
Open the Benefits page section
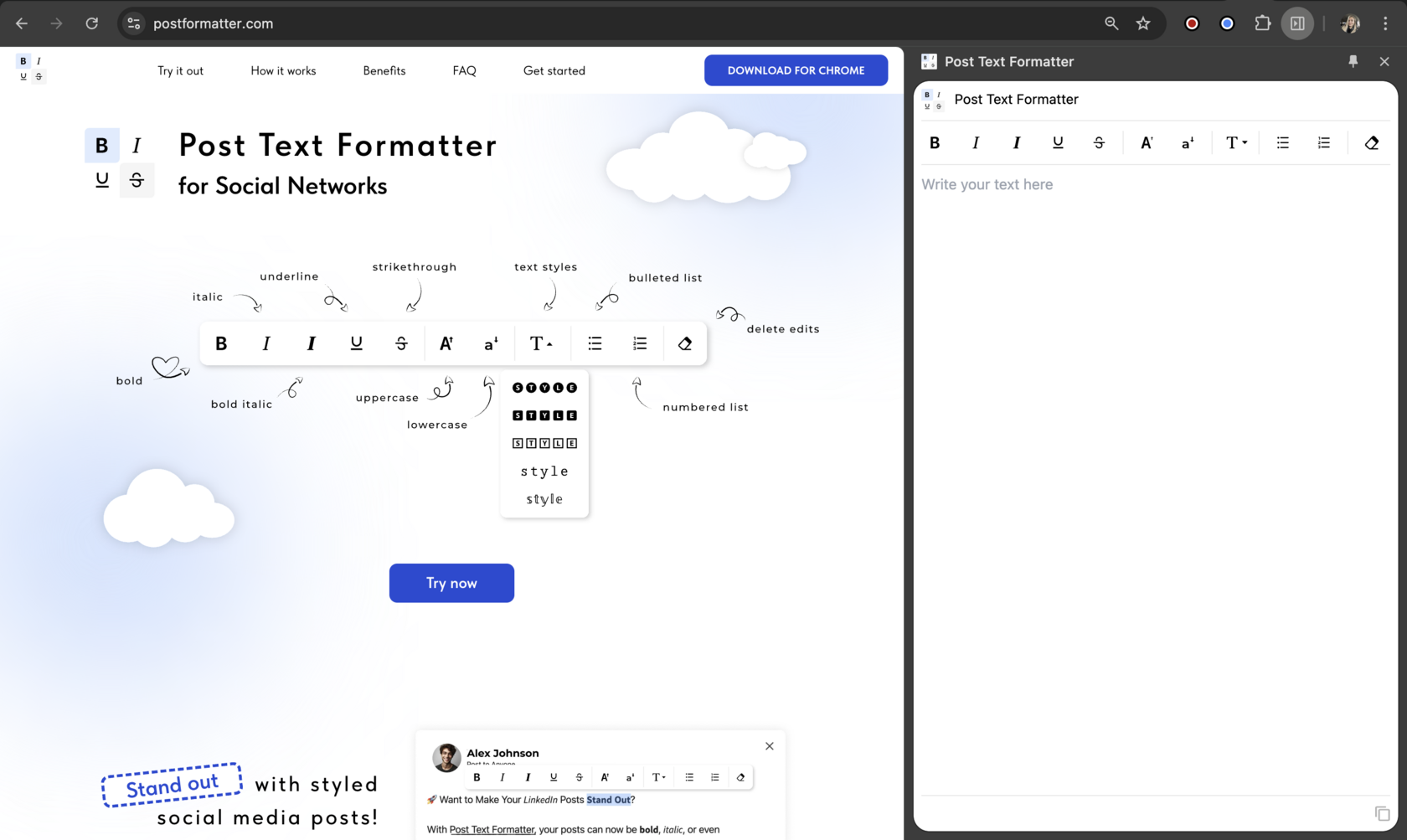point(384,70)
